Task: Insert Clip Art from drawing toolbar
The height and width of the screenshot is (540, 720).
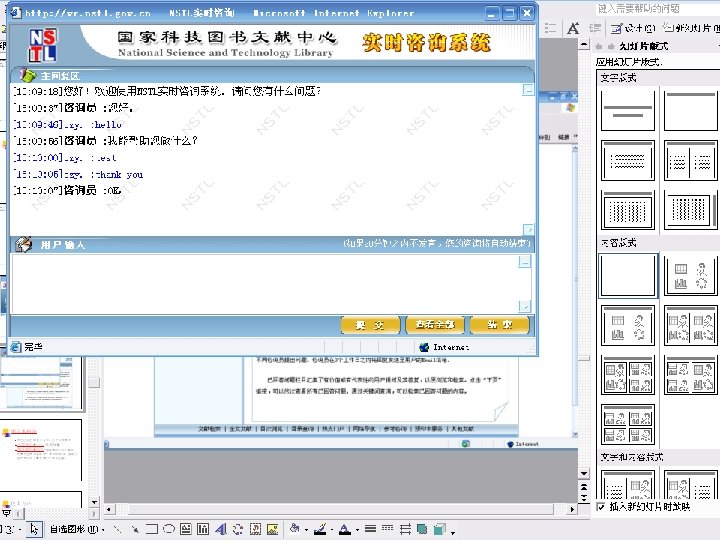Action: click(255, 529)
